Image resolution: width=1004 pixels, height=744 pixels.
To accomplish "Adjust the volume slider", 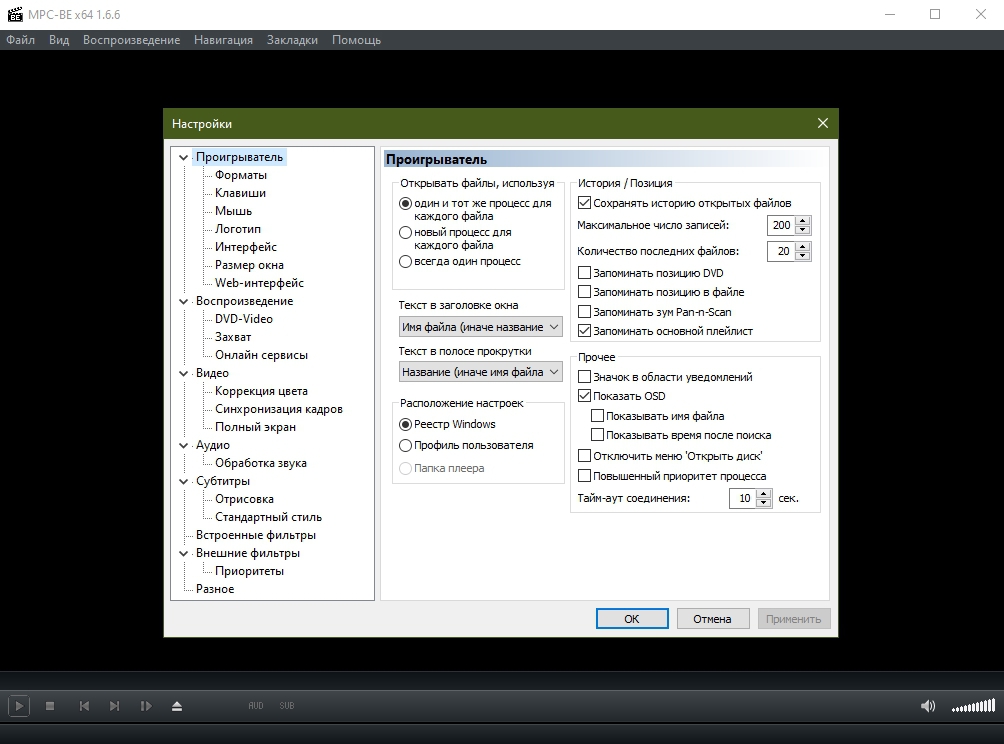I will (973, 707).
